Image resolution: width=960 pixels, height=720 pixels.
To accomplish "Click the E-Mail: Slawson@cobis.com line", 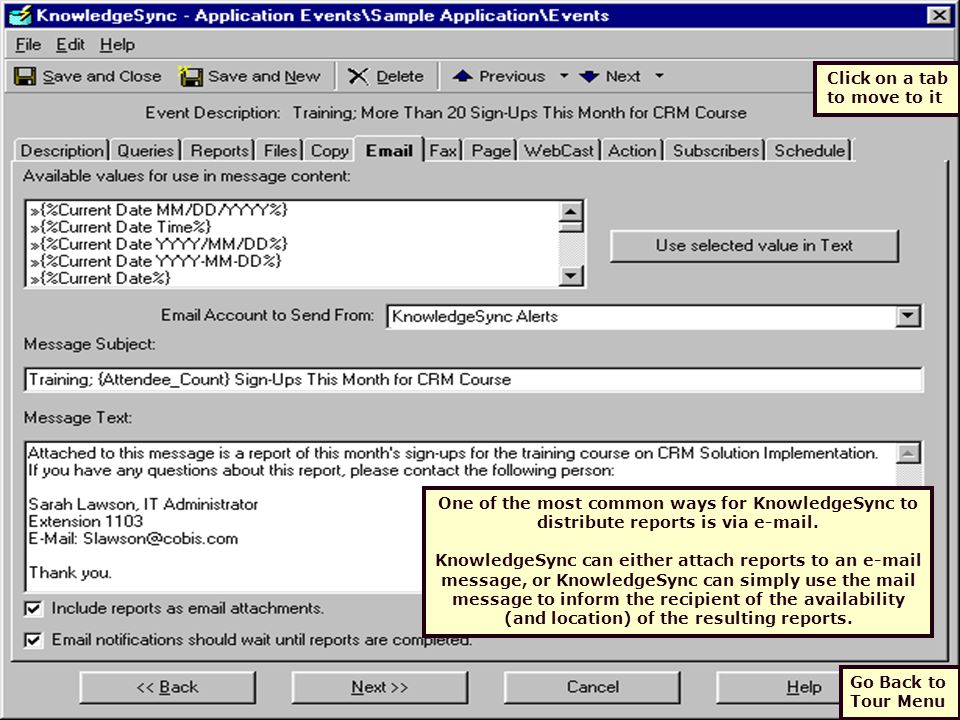I will click(133, 539).
